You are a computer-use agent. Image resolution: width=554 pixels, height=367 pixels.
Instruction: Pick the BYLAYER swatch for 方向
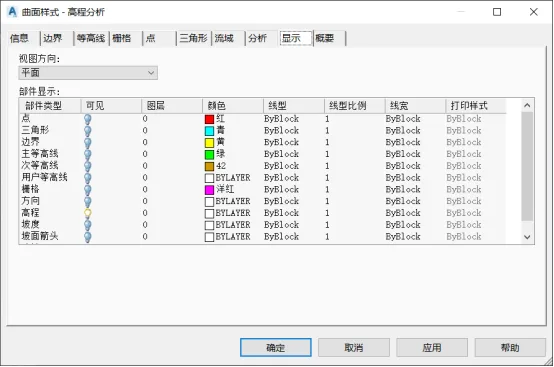tap(210, 202)
